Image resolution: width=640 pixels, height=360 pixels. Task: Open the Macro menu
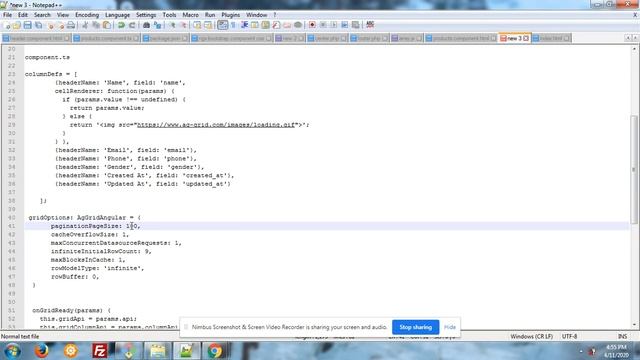tap(191, 15)
